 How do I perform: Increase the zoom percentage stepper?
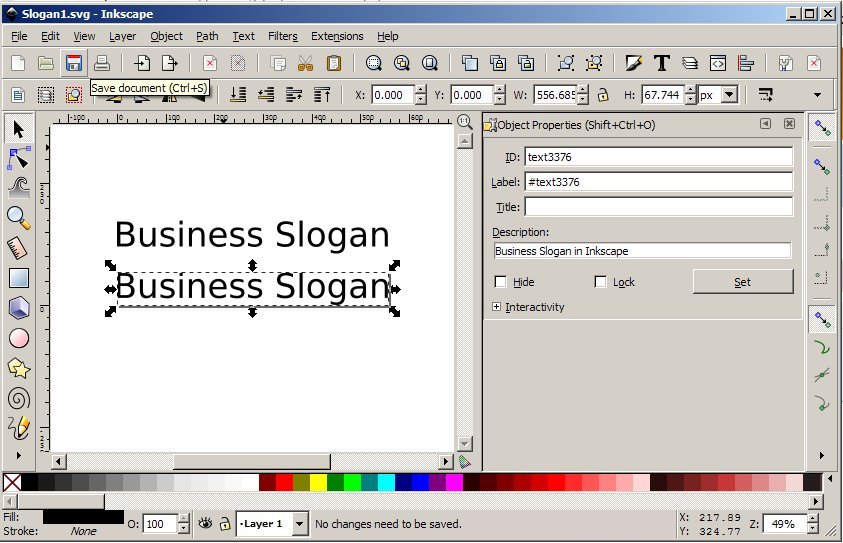(813, 518)
